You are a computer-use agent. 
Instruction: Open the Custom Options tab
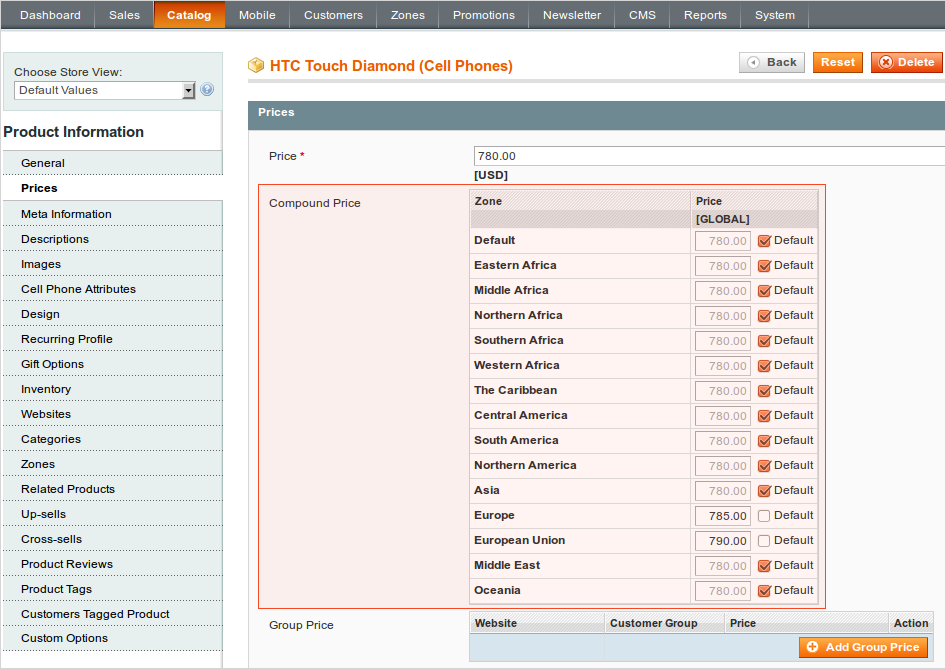[113, 638]
